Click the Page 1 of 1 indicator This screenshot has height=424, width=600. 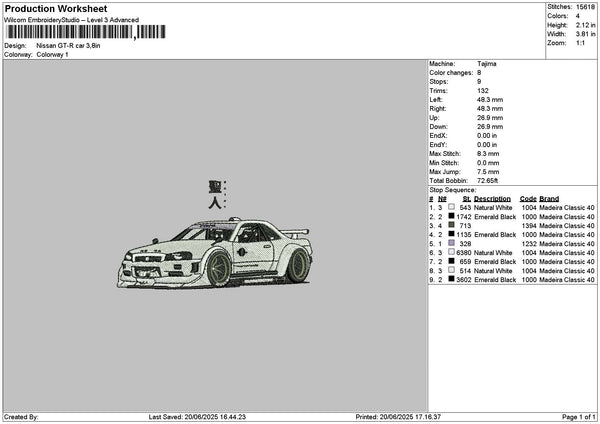click(x=579, y=417)
